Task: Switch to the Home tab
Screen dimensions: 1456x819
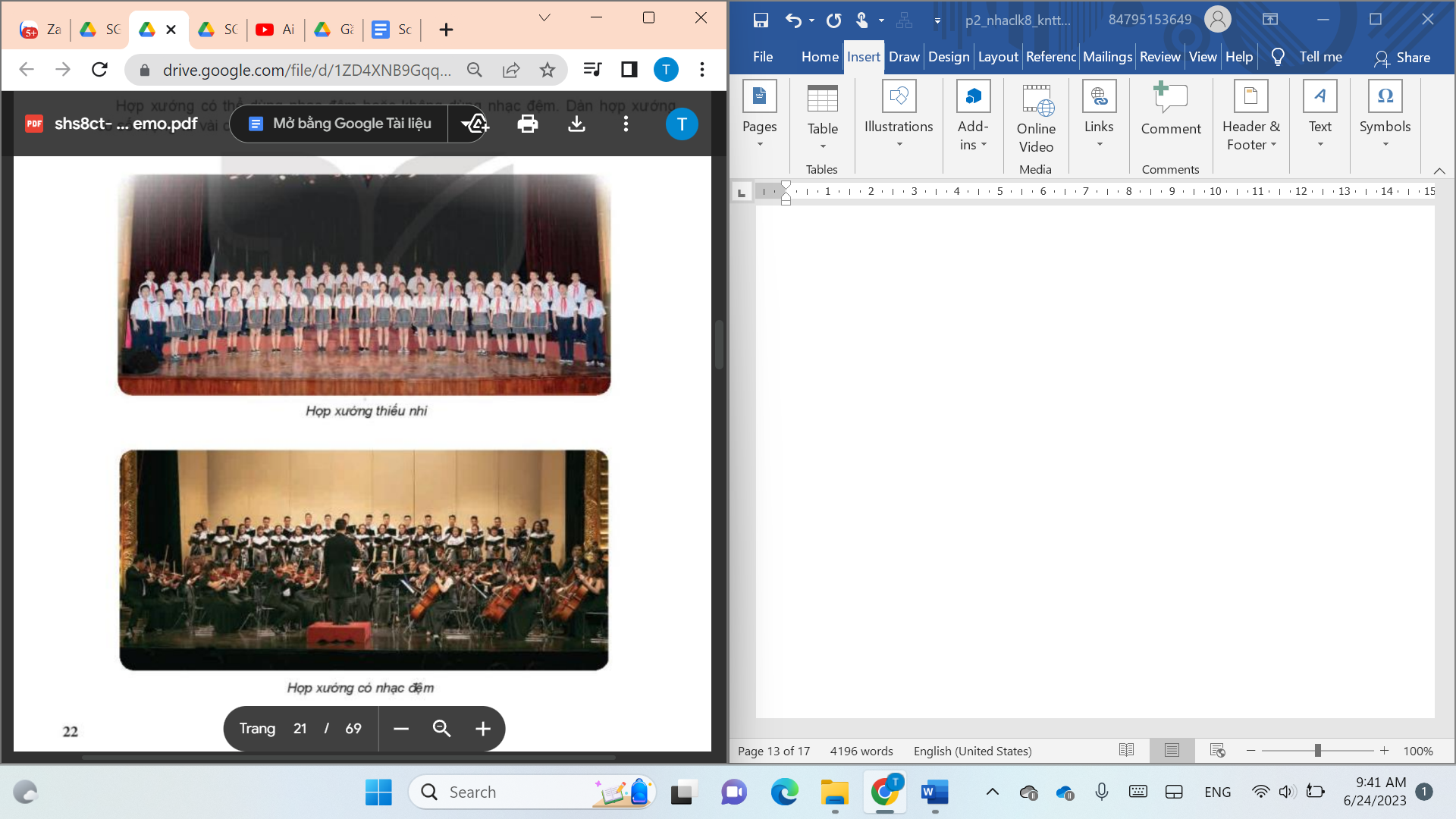Action: 820,57
